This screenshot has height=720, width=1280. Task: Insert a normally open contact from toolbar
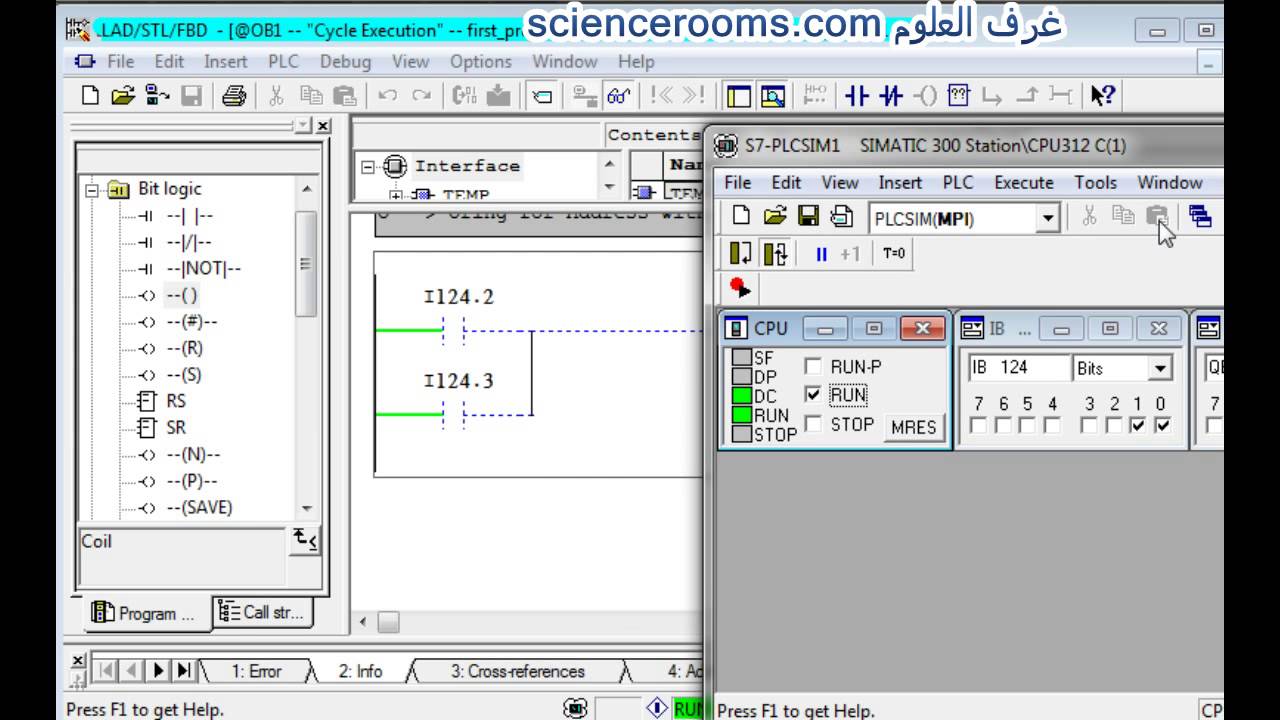pyautogui.click(x=857, y=96)
